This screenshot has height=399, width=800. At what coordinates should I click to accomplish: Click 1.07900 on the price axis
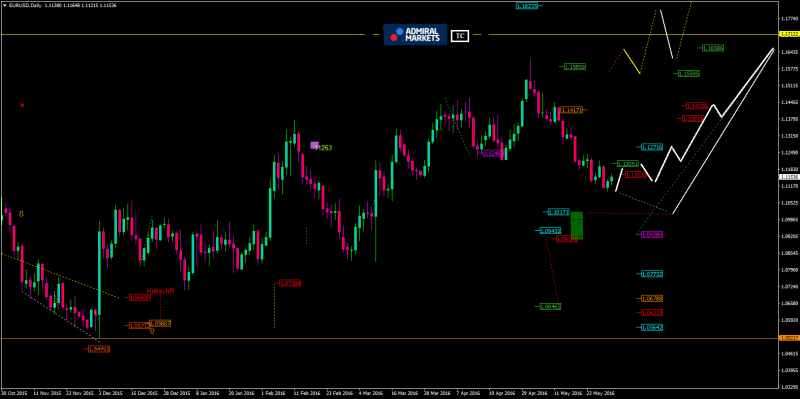click(x=789, y=270)
